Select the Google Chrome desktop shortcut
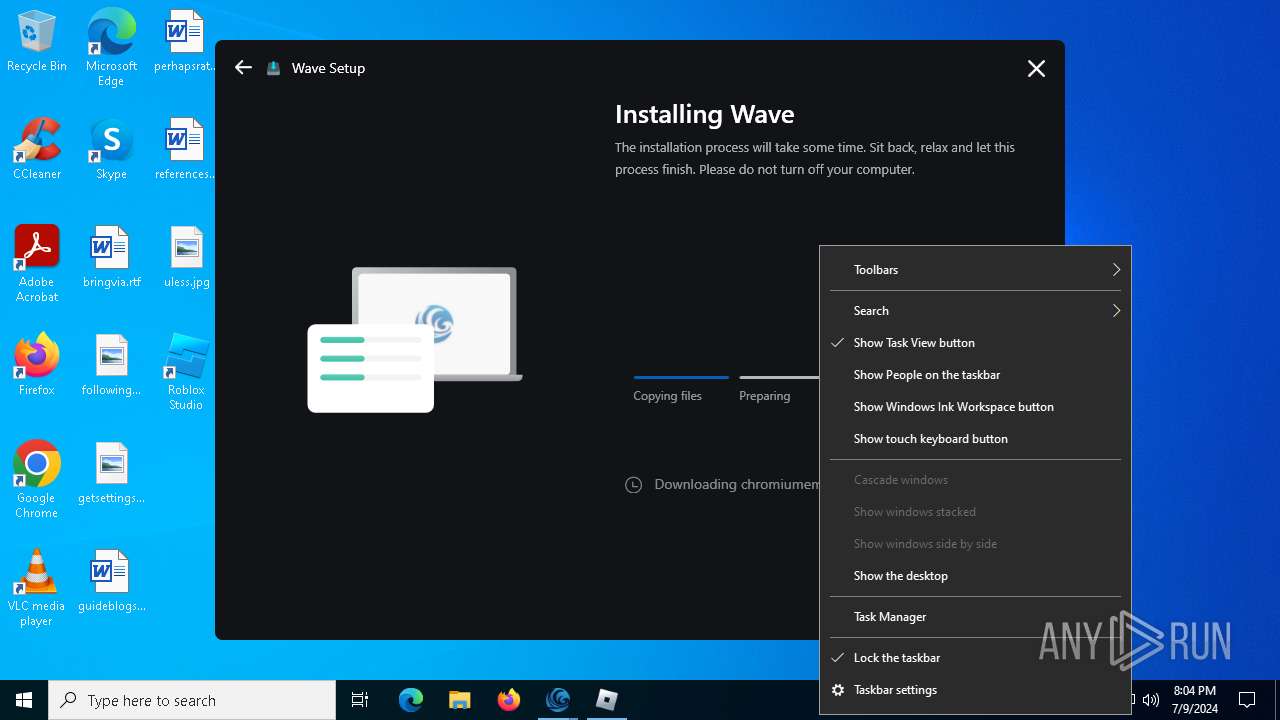The image size is (1280, 720). click(37, 480)
